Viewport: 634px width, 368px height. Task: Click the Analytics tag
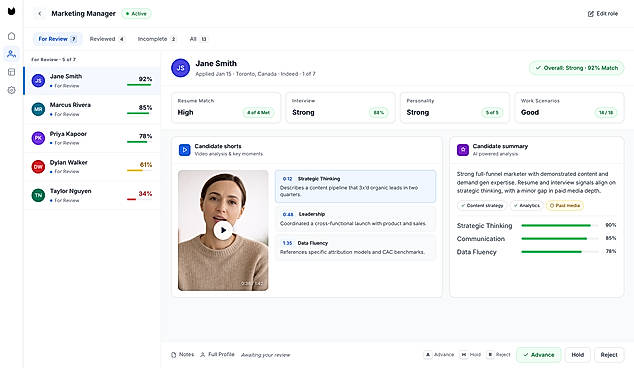(526, 205)
